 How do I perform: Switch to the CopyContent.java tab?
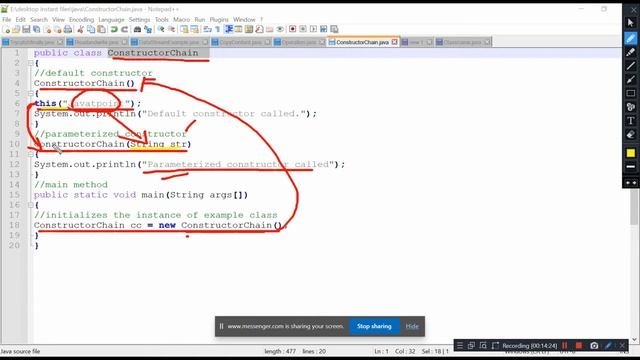240,42
